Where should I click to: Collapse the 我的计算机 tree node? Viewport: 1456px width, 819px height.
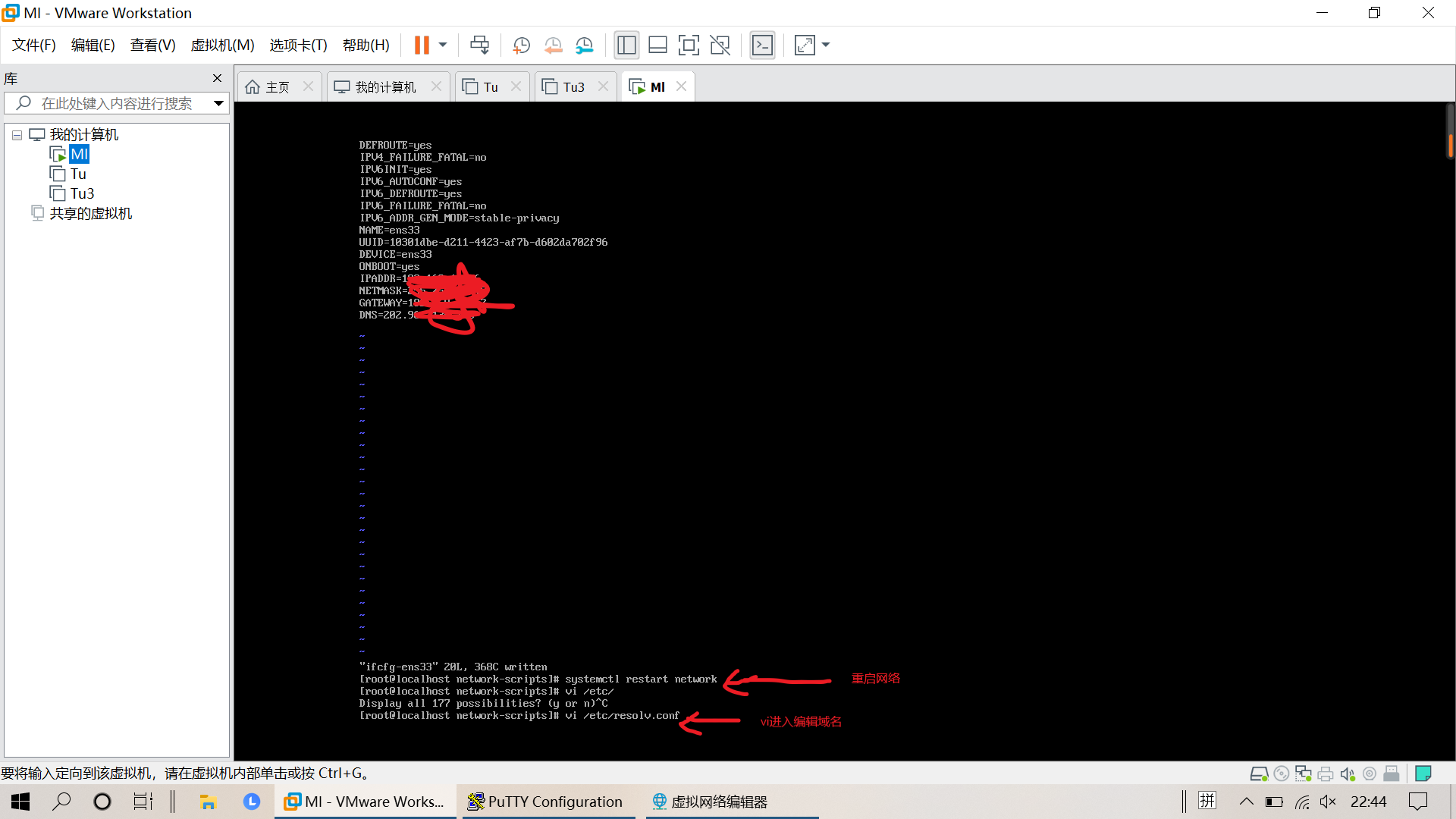tap(17, 135)
